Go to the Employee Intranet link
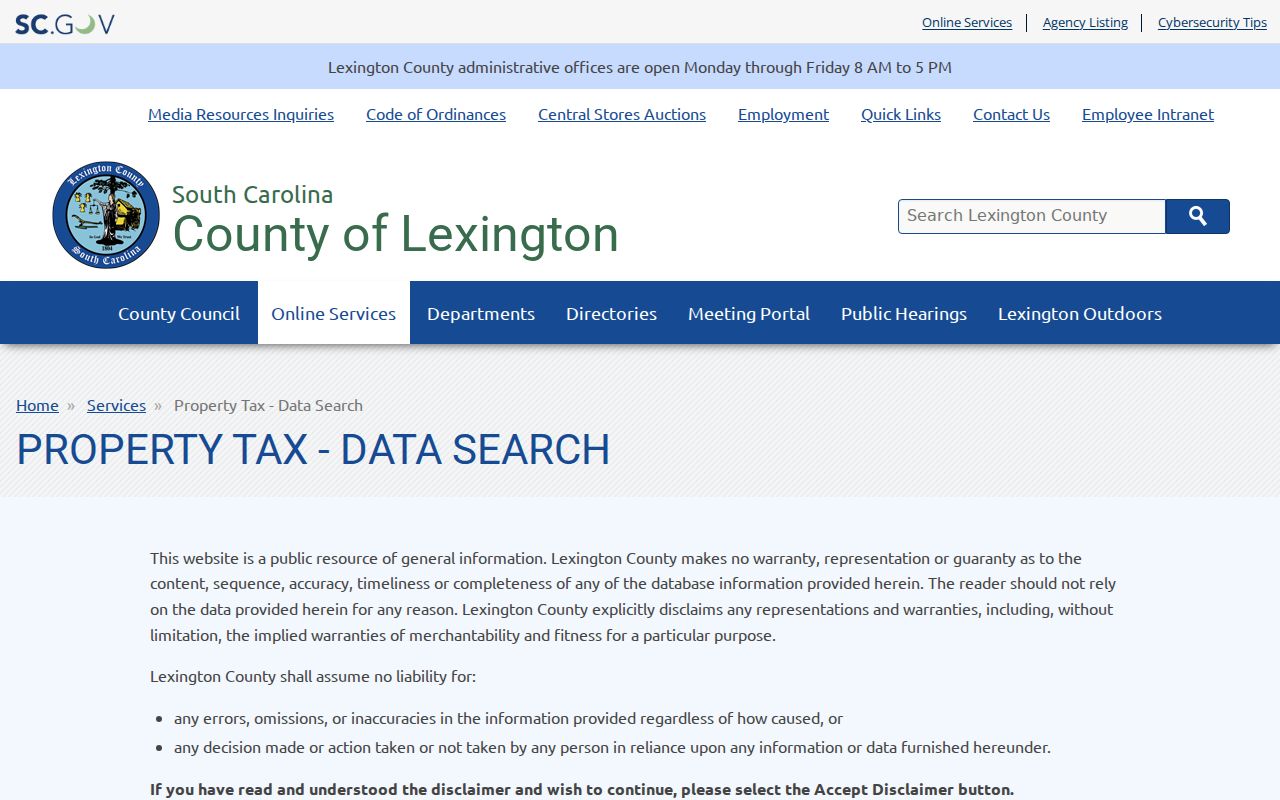 pos(1148,114)
